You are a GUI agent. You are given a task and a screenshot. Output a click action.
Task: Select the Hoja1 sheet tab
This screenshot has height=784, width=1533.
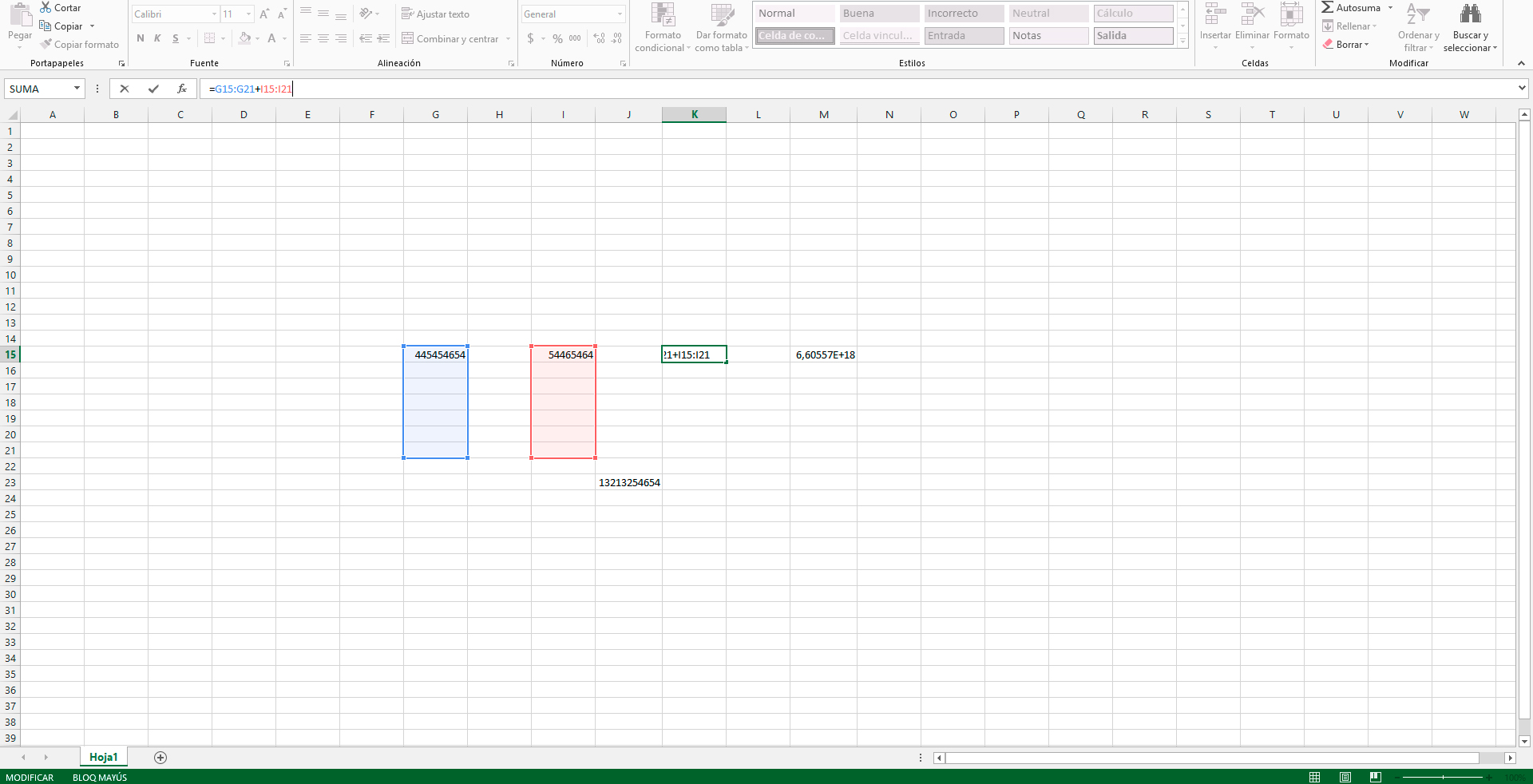click(103, 758)
